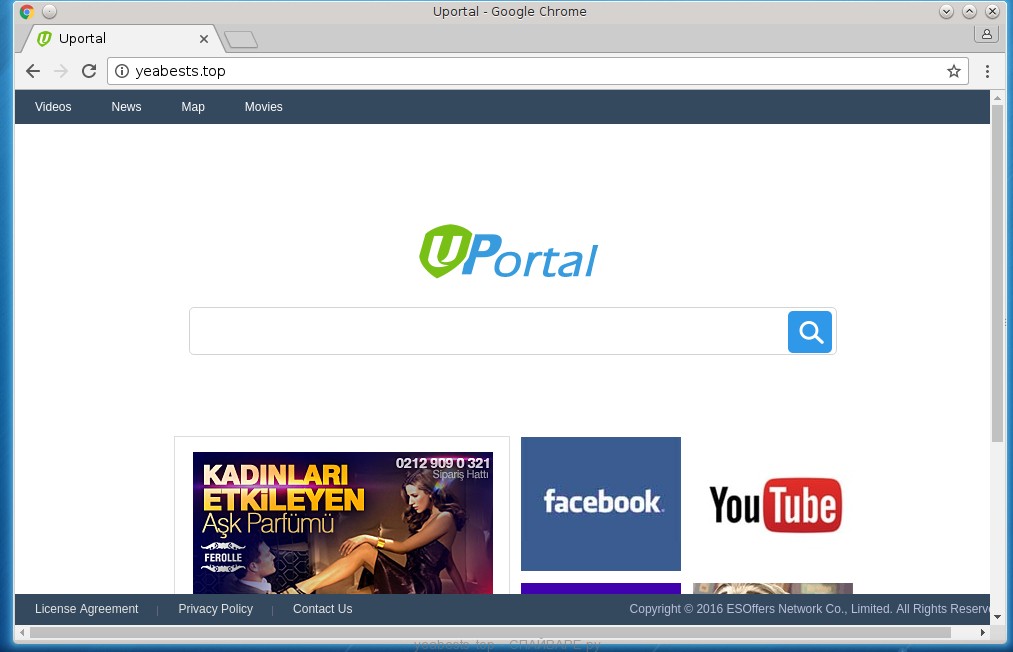Open a new tab
Viewport: 1013px width, 652px height.
point(240,40)
